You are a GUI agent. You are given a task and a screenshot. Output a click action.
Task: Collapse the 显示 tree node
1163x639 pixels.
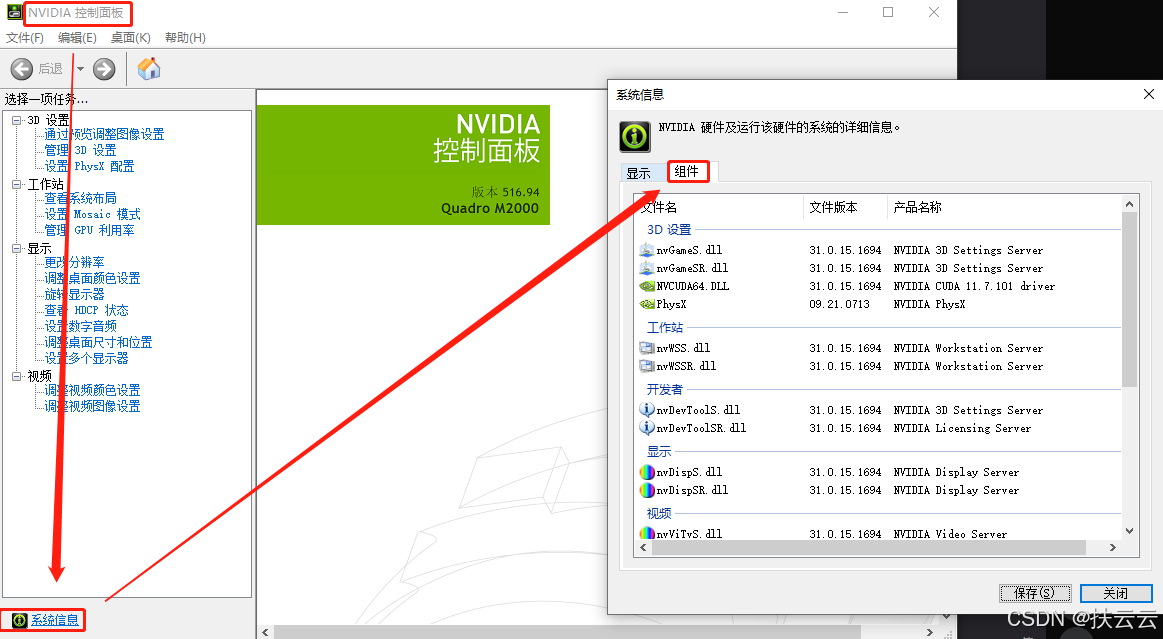[x=17, y=248]
